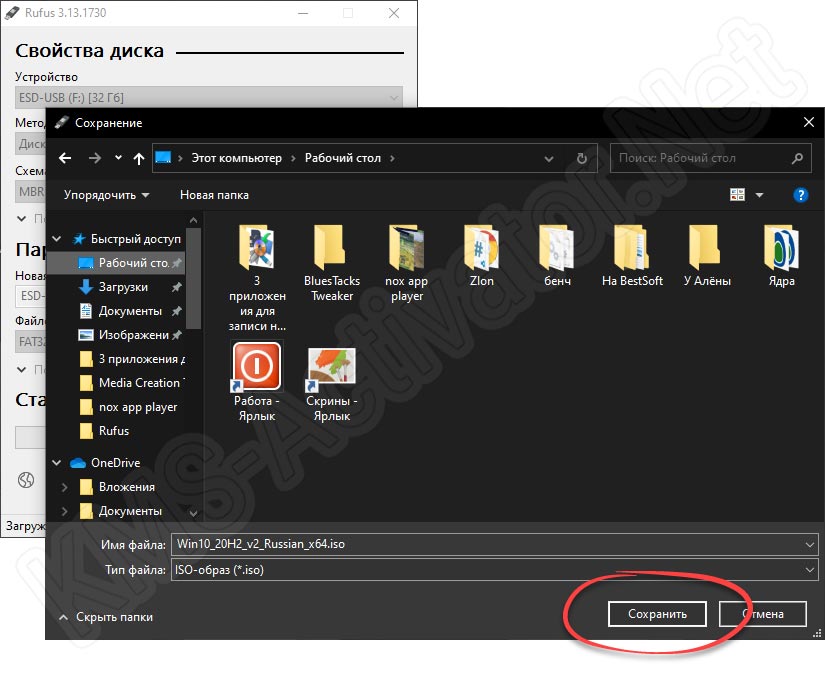825x675 pixels.
Task: Open the help question mark icon
Action: click(x=799, y=195)
